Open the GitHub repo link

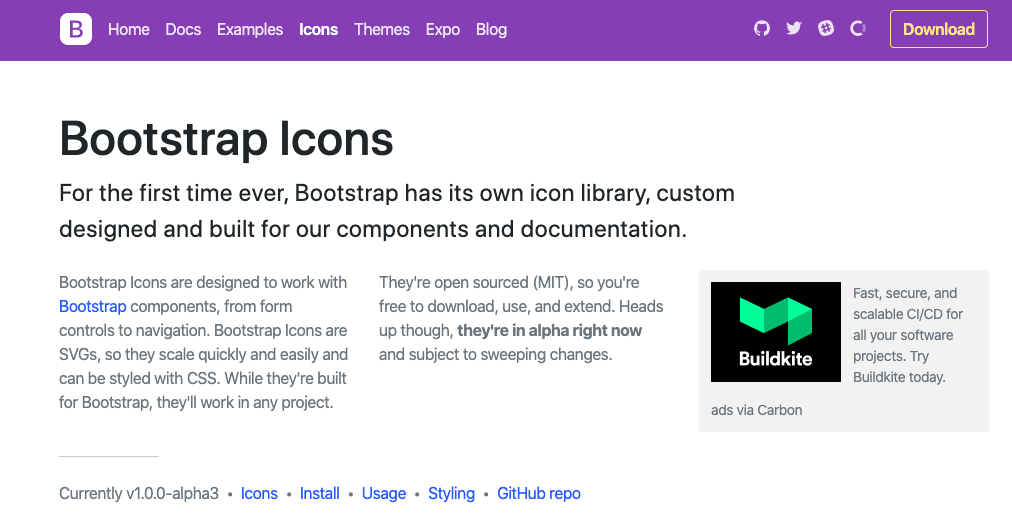(538, 493)
